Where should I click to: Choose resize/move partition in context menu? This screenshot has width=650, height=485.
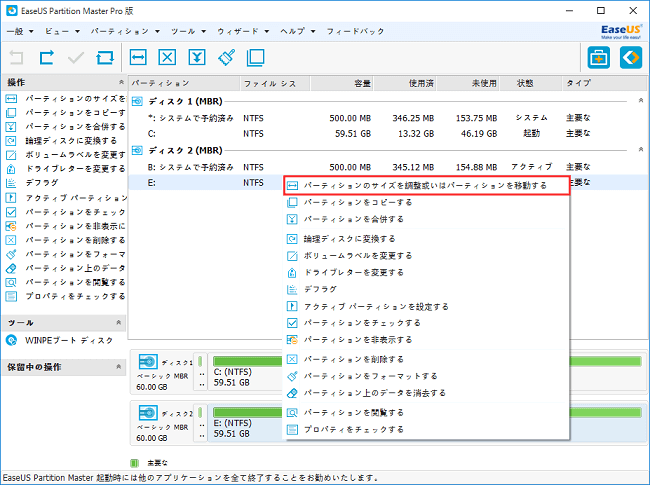(427, 186)
